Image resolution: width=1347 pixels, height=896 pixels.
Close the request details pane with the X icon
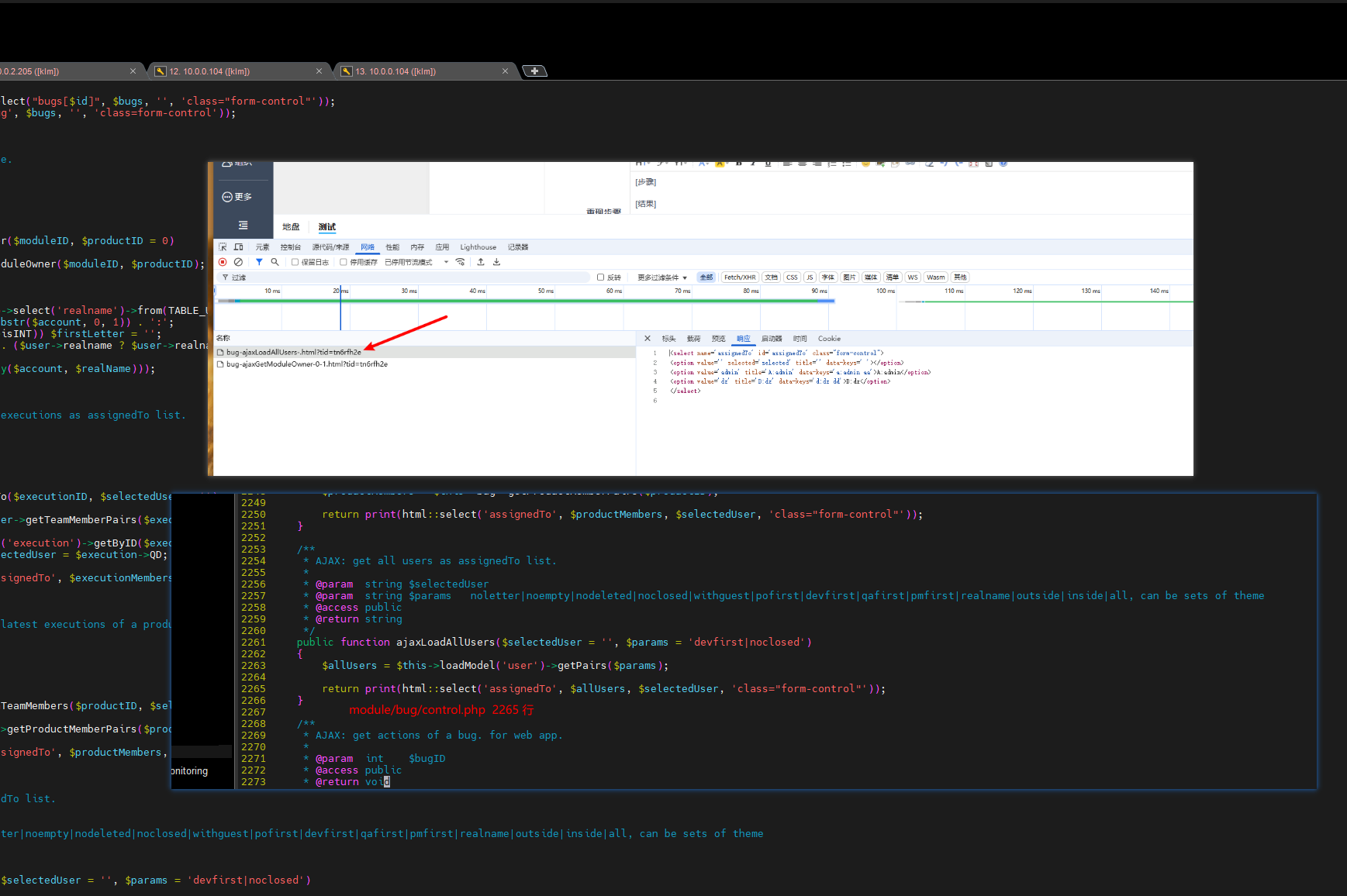648,339
